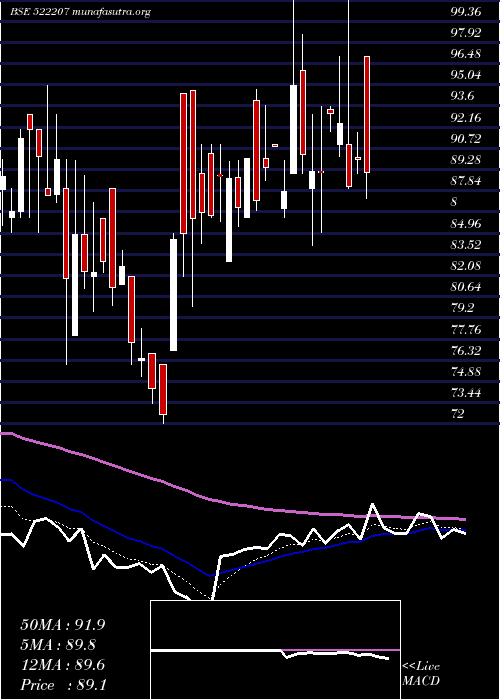Click the last tall red candlestick on the right
The image size is (500, 700).
pyautogui.click(x=367, y=114)
